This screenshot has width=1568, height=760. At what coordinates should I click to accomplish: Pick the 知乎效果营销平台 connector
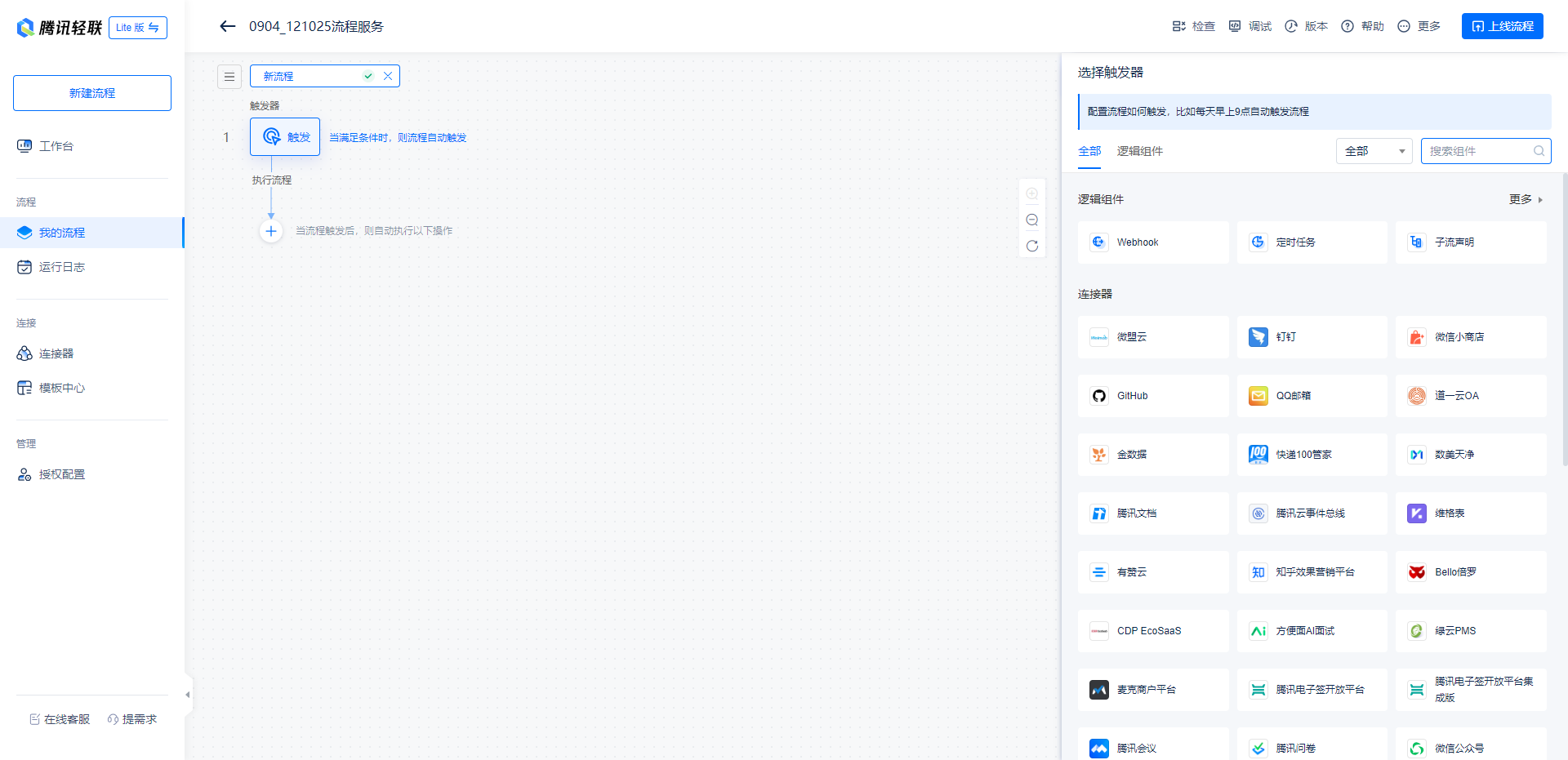point(1312,572)
